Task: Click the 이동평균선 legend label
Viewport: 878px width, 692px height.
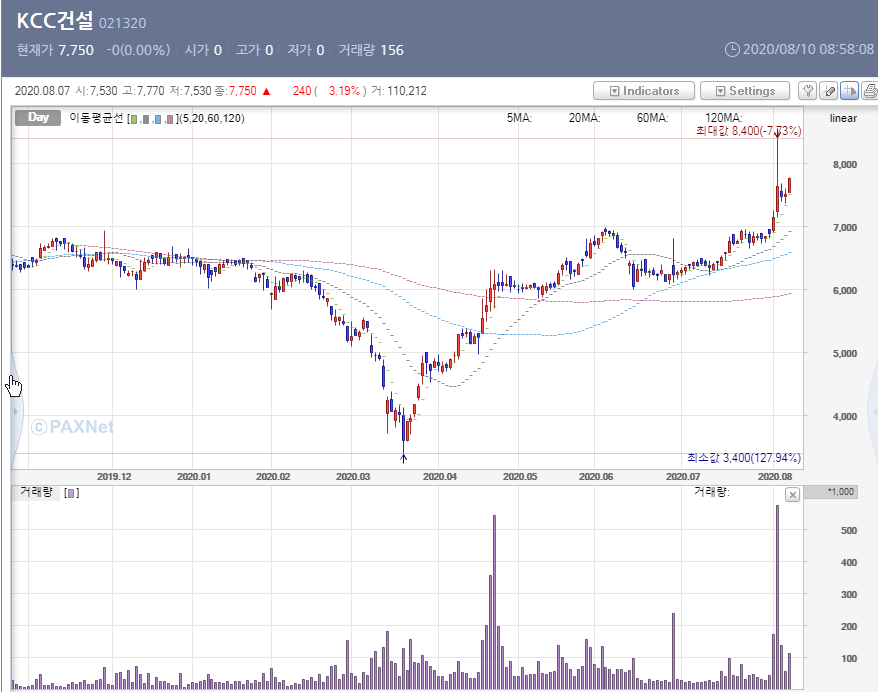Action: point(96,118)
